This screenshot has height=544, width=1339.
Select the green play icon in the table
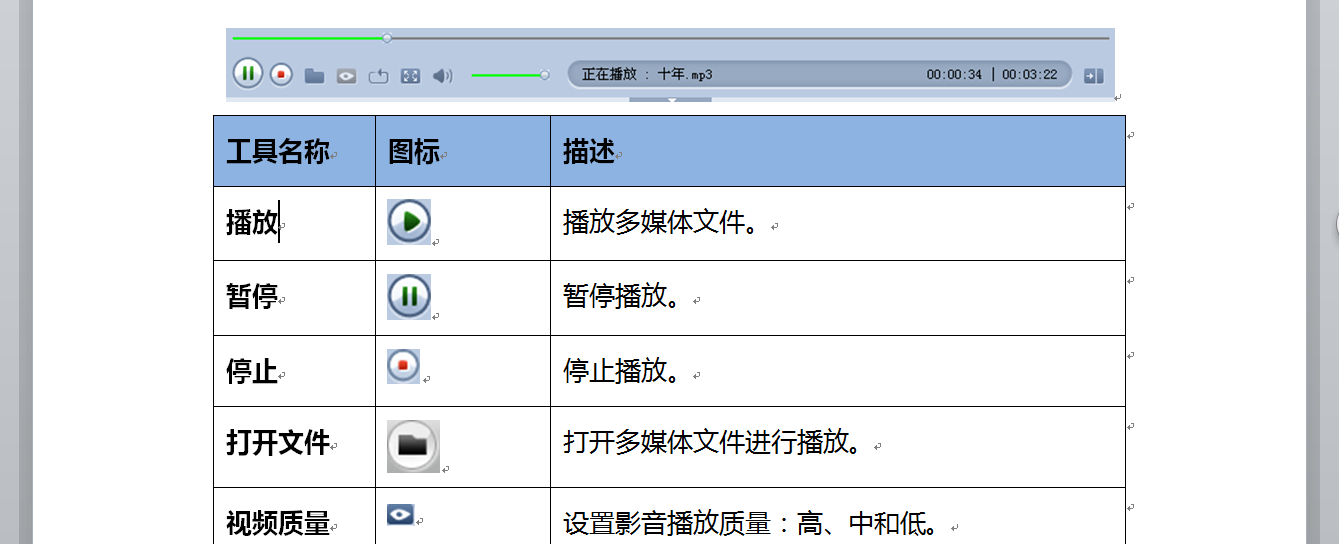[x=409, y=222]
